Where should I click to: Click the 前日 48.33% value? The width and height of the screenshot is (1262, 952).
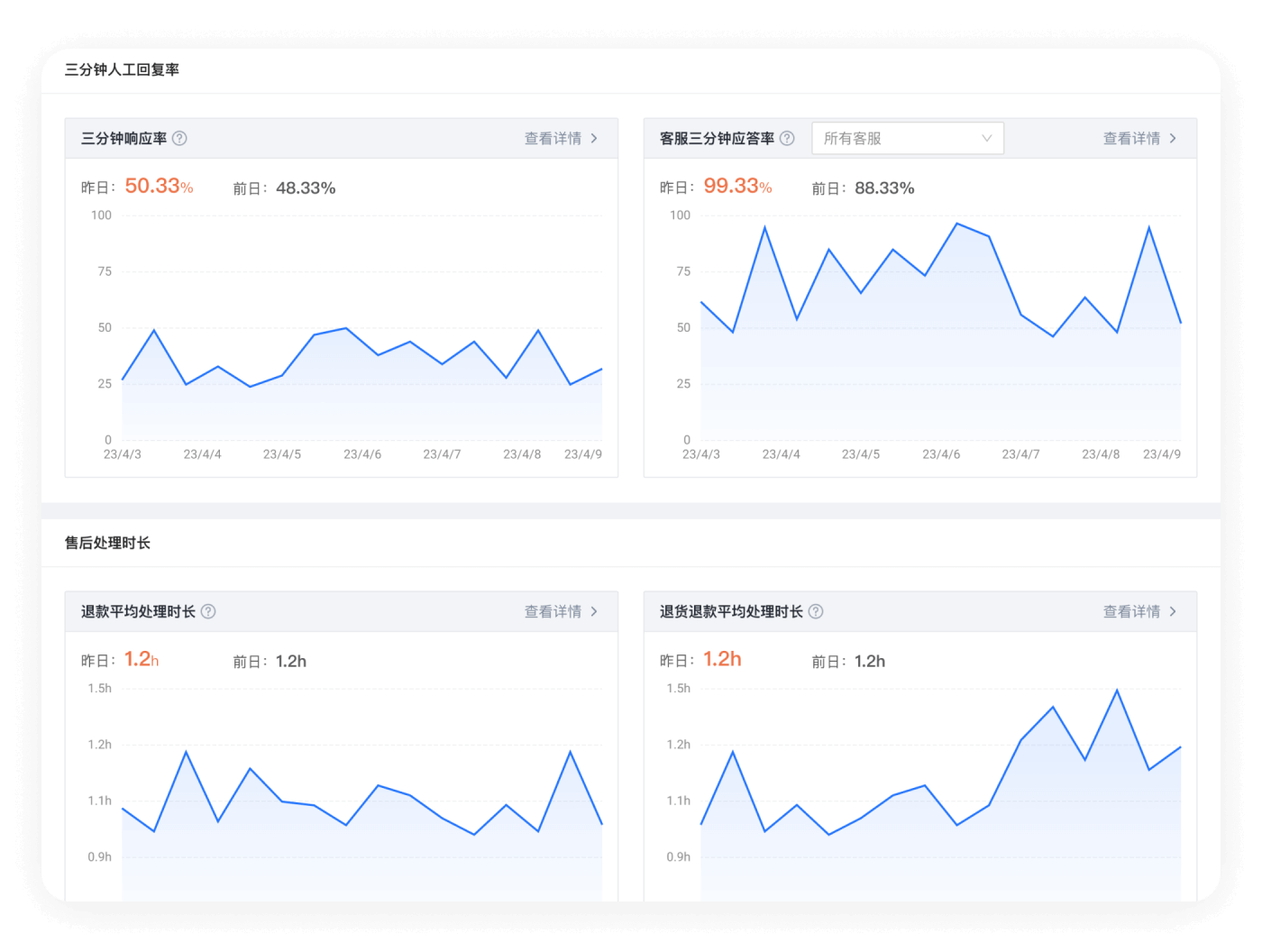[x=306, y=188]
